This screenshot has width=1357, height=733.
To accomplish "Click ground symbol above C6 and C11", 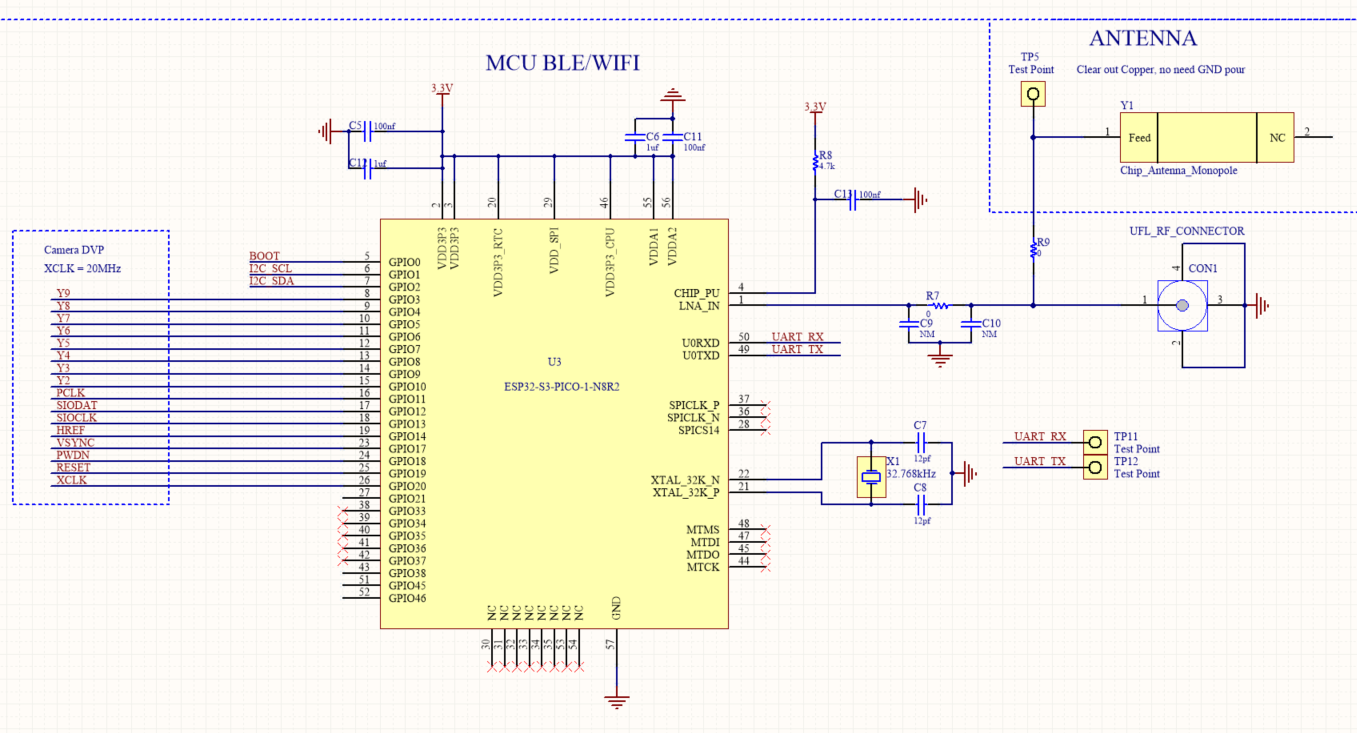I will pos(673,97).
